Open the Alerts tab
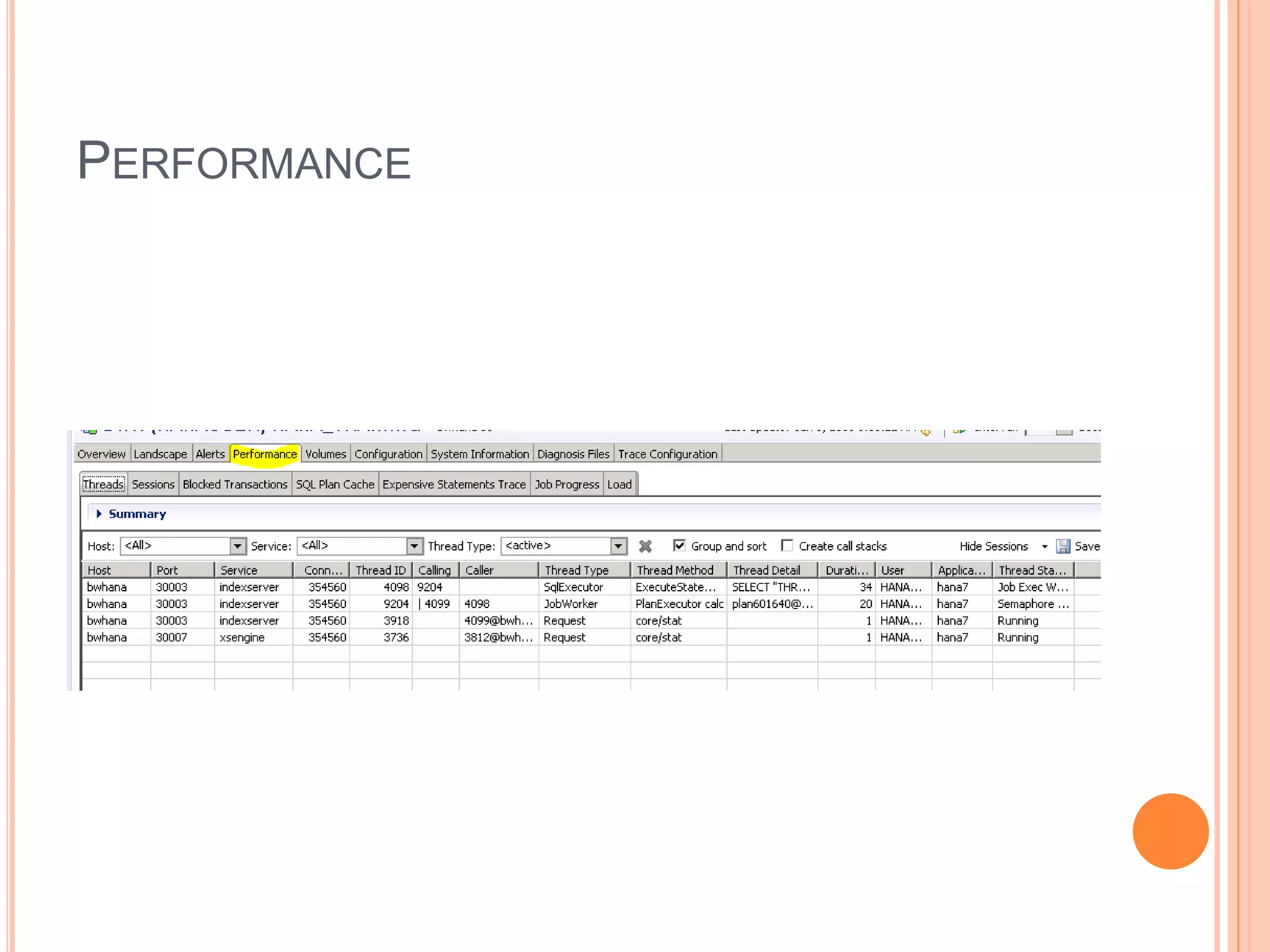This screenshot has height=952, width=1270. pyautogui.click(x=210, y=454)
